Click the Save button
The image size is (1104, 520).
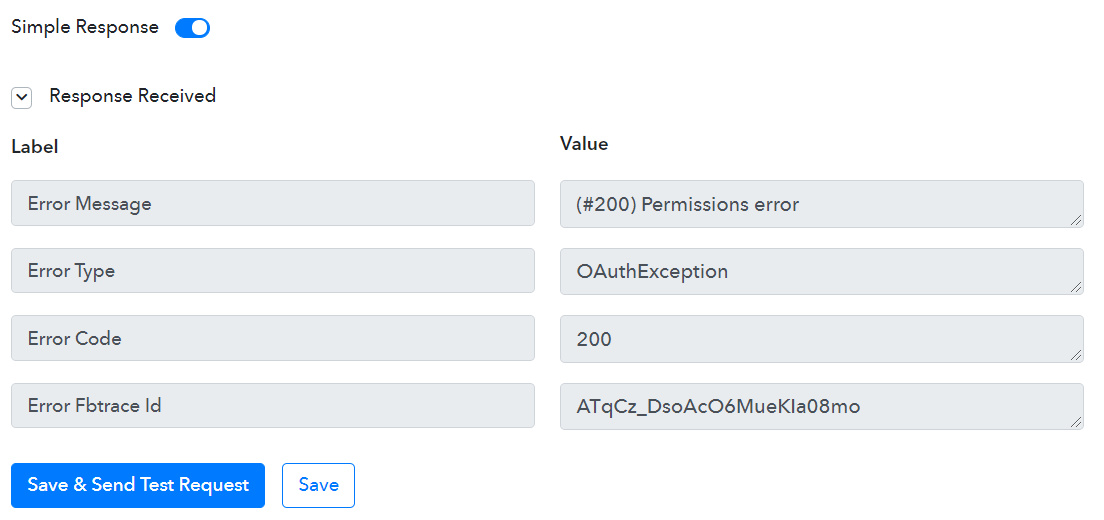[318, 485]
